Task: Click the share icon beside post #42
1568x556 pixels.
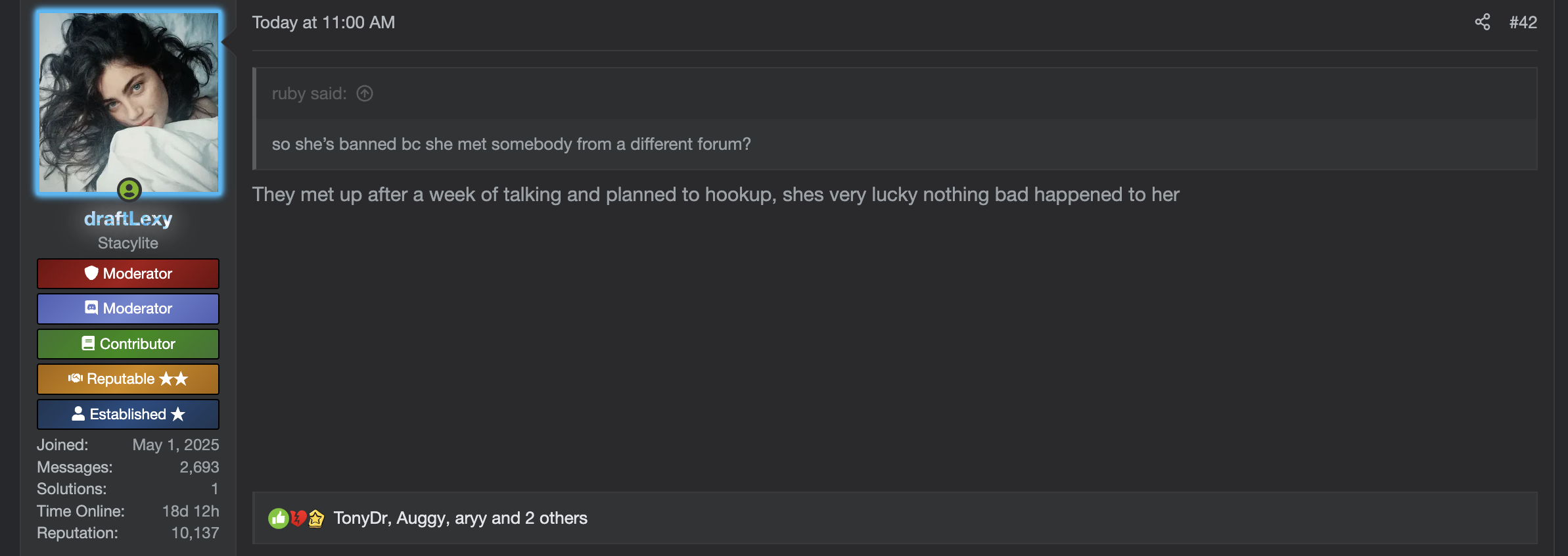Action: coord(1483,22)
